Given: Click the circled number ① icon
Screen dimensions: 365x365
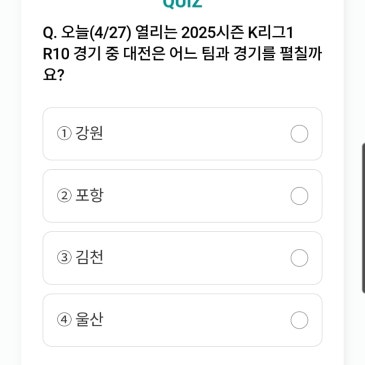Looking at the screenshot, I should point(64,134).
